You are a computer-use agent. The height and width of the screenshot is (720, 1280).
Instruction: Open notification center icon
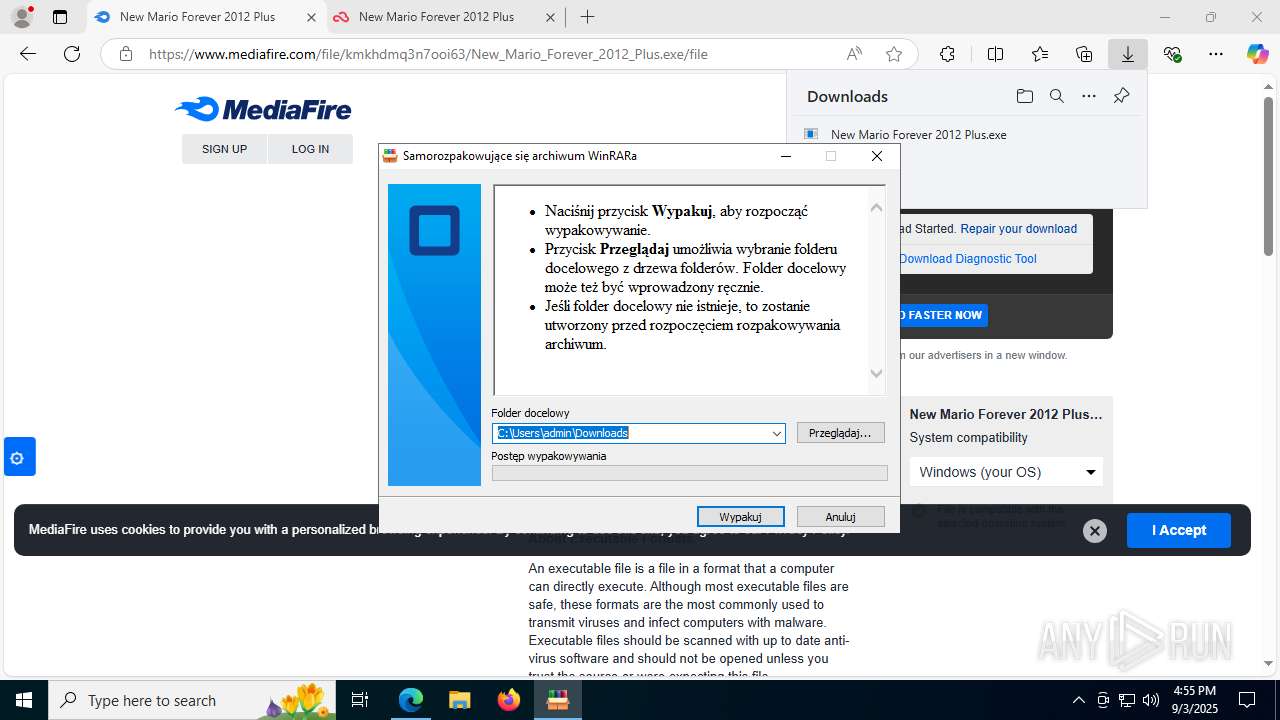tap(1247, 700)
